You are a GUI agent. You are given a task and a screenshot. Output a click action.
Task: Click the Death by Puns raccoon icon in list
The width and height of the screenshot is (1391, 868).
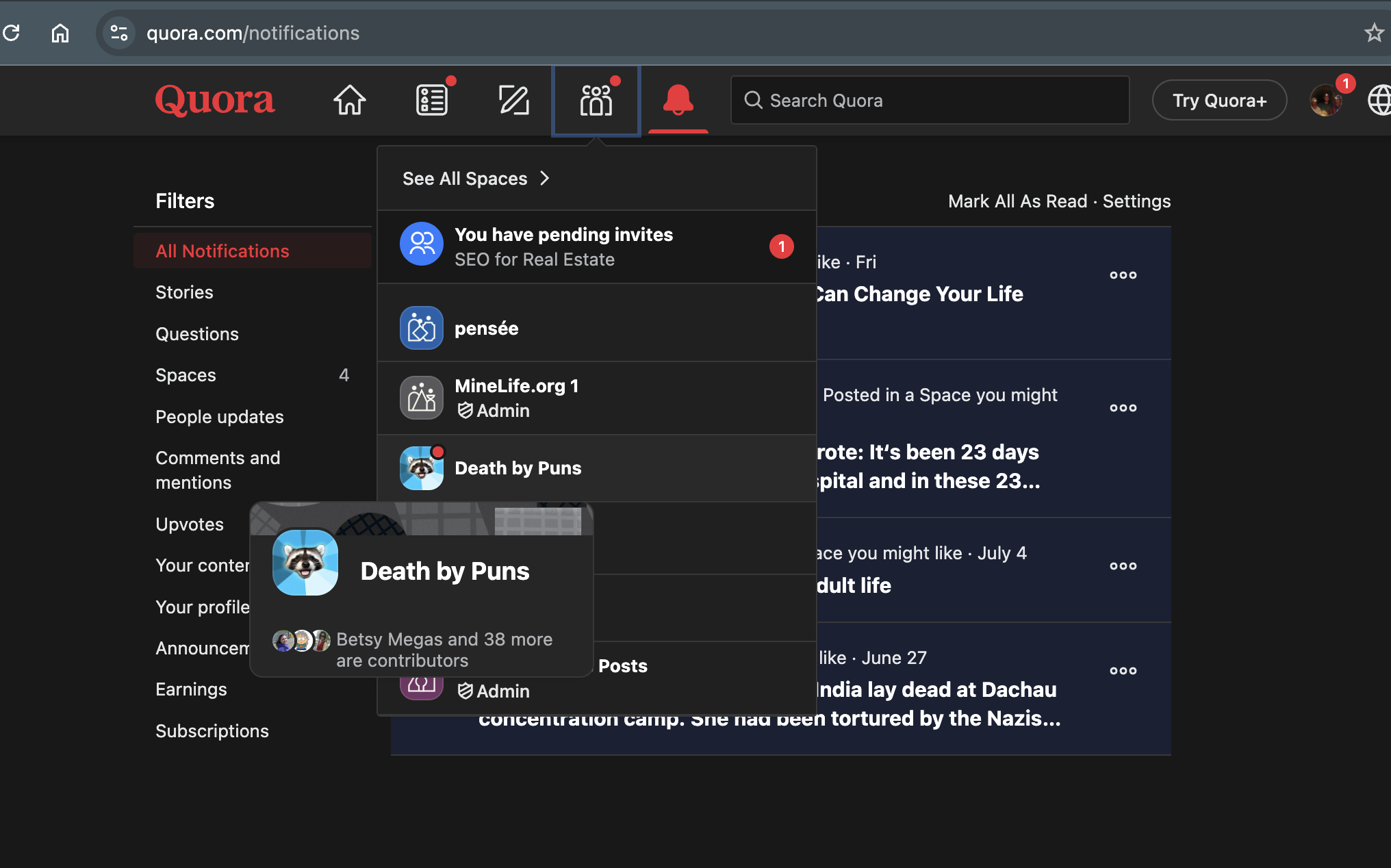tap(422, 468)
